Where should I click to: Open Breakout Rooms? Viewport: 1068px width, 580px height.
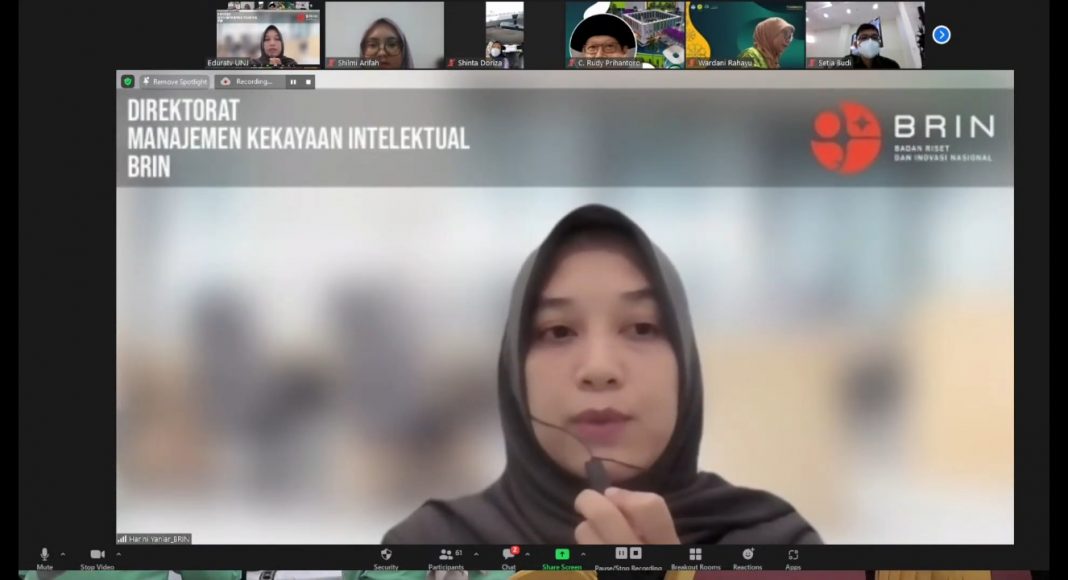[x=695, y=556]
